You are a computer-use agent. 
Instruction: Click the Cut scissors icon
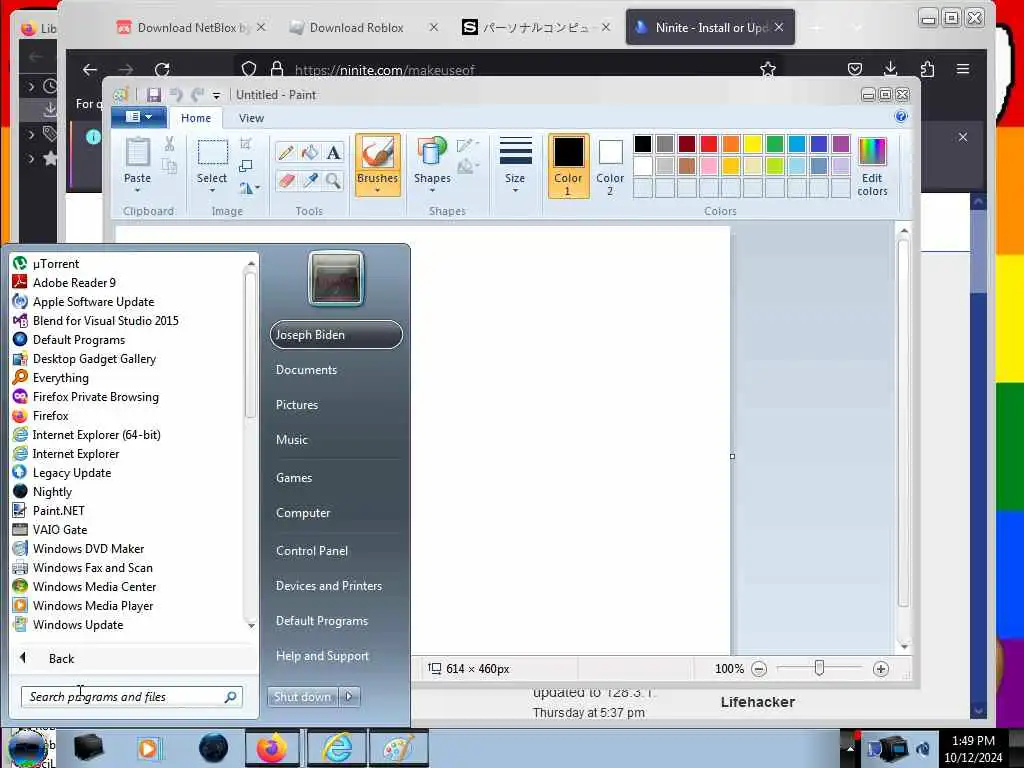click(169, 144)
